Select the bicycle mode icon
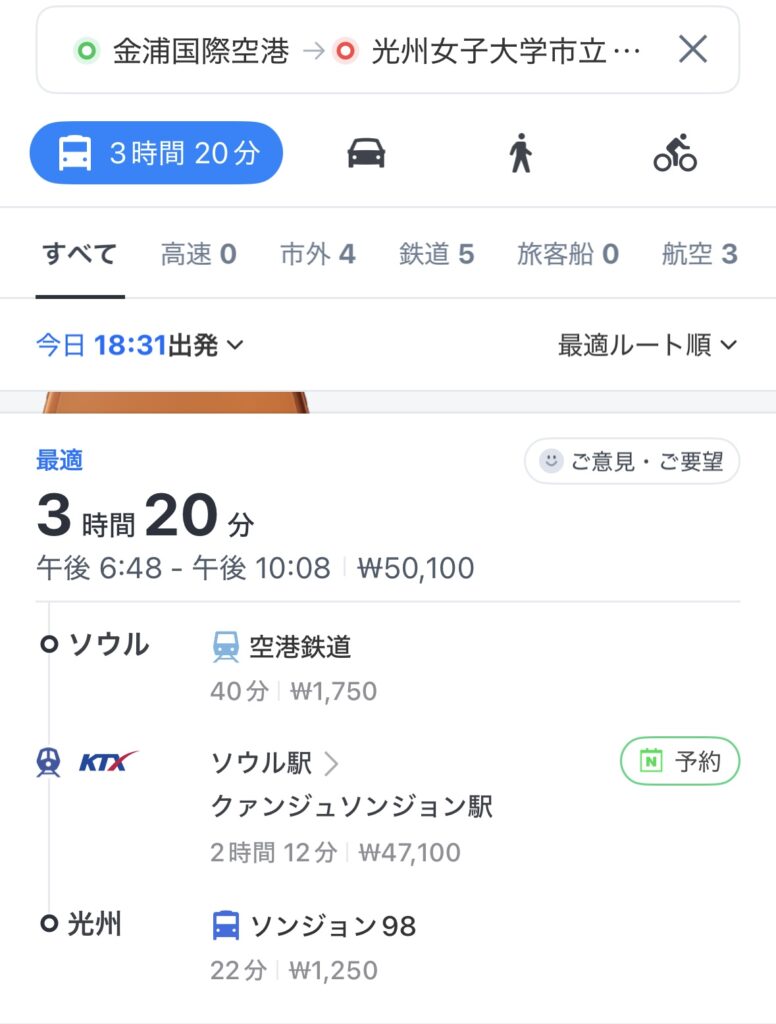This screenshot has width=776, height=1024. 675,153
